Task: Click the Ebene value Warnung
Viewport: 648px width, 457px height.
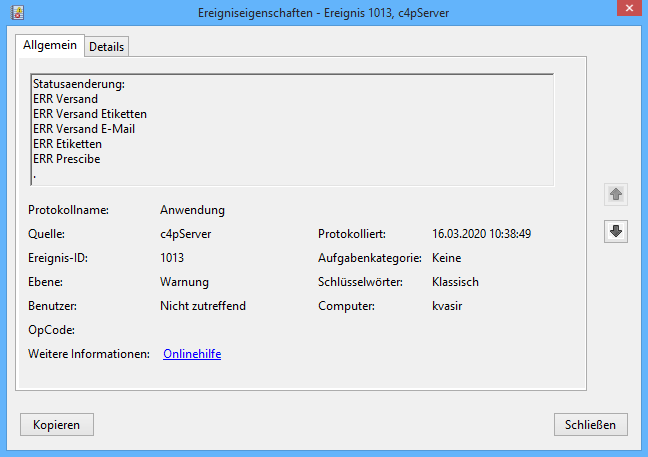Action: tap(184, 282)
